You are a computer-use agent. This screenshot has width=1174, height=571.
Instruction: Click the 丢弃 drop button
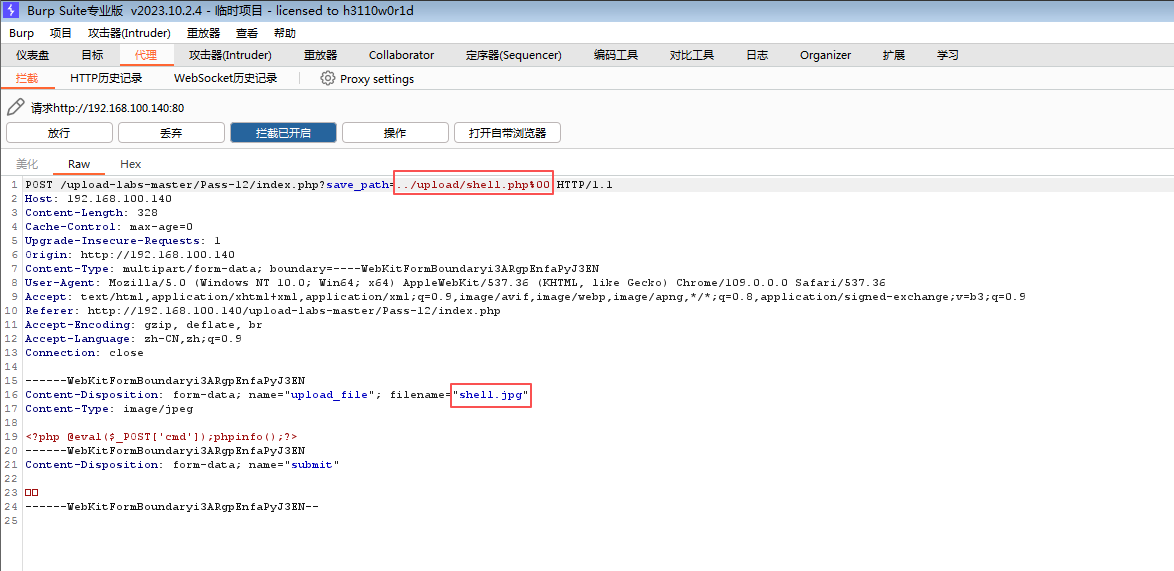(171, 132)
